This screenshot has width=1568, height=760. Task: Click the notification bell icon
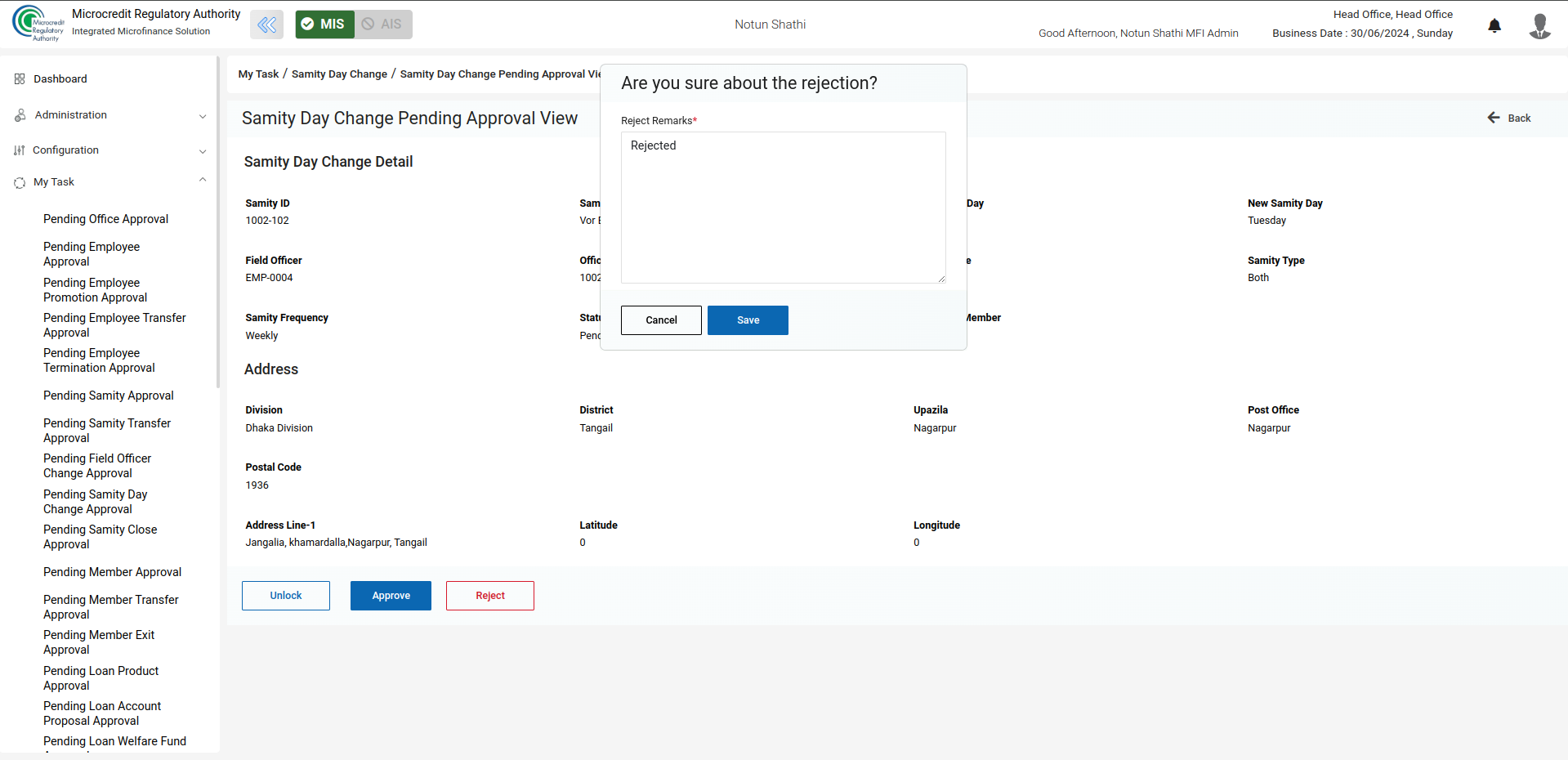pyautogui.click(x=1494, y=25)
